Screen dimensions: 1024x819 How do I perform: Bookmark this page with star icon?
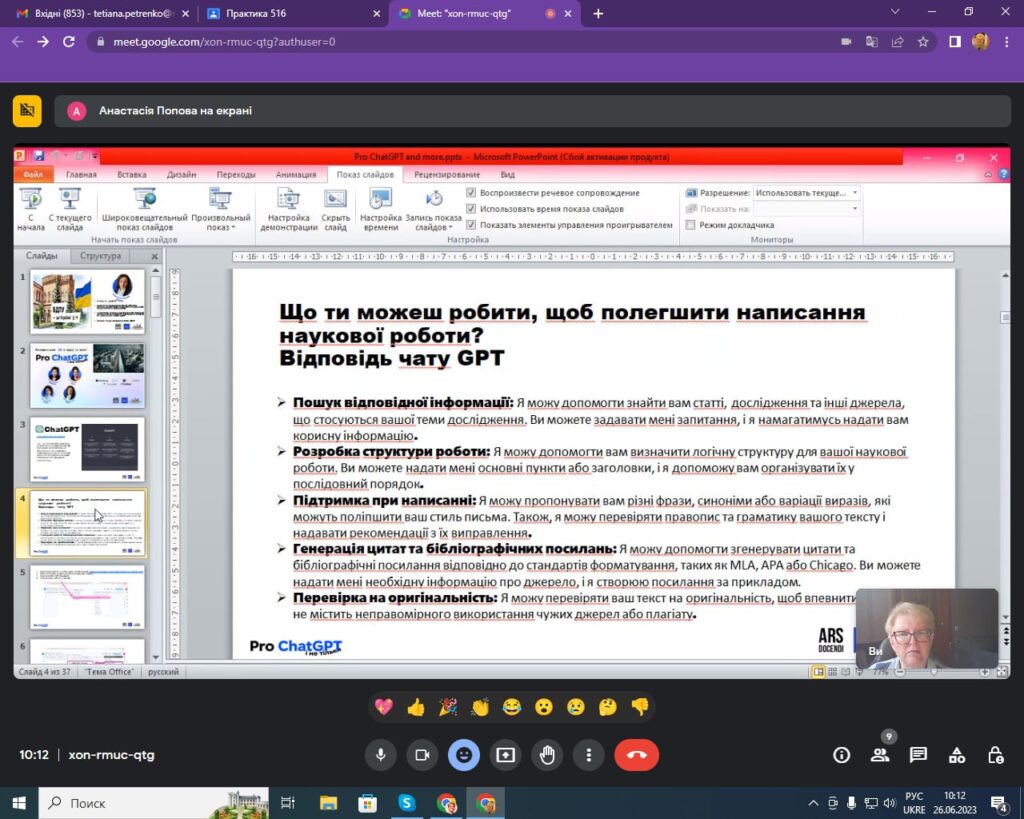pos(923,42)
